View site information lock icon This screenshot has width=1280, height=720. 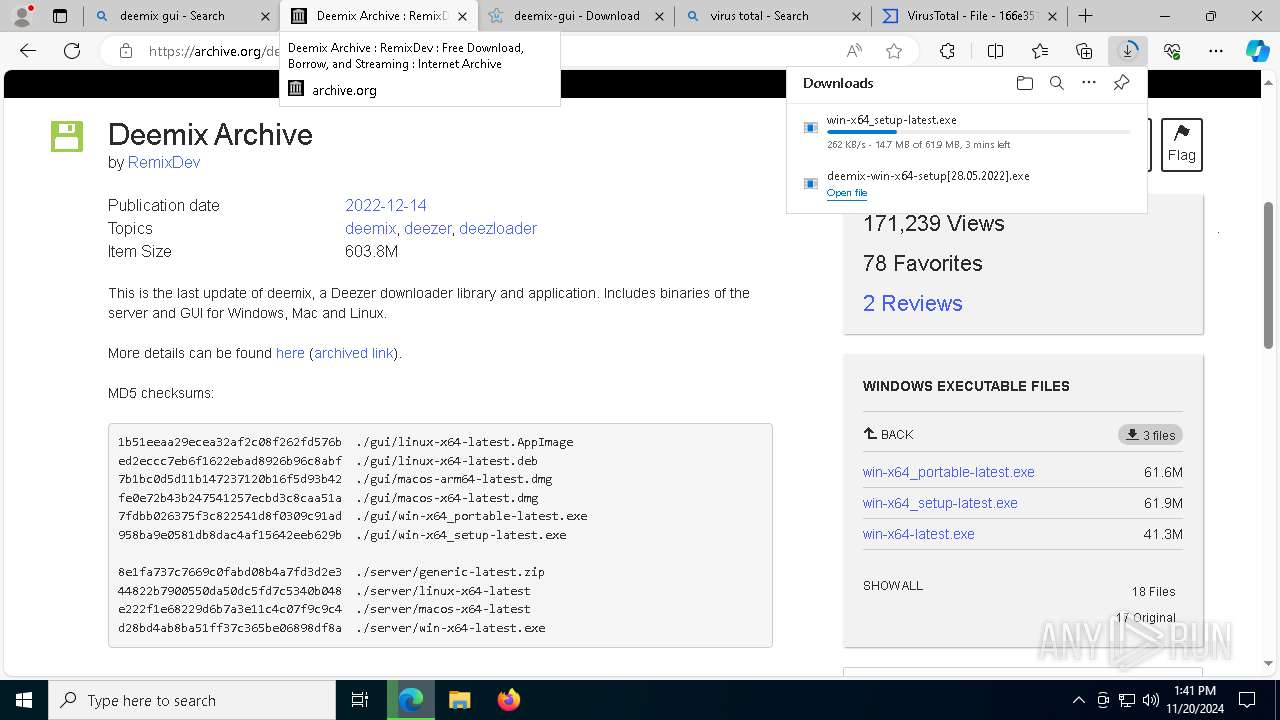(125, 51)
